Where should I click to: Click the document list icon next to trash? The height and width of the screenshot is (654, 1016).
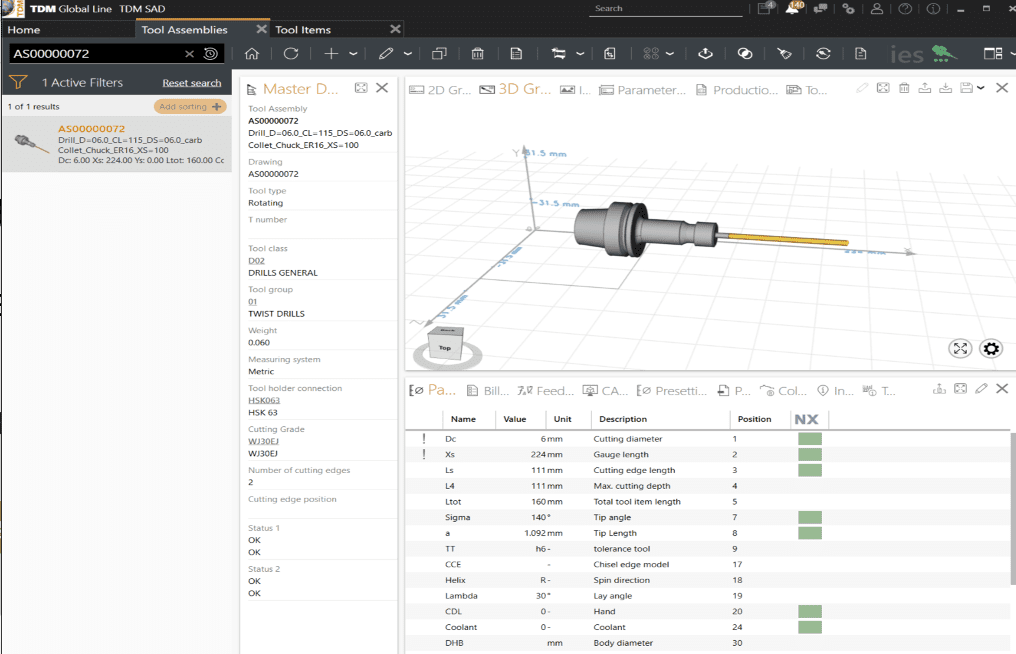[516, 54]
